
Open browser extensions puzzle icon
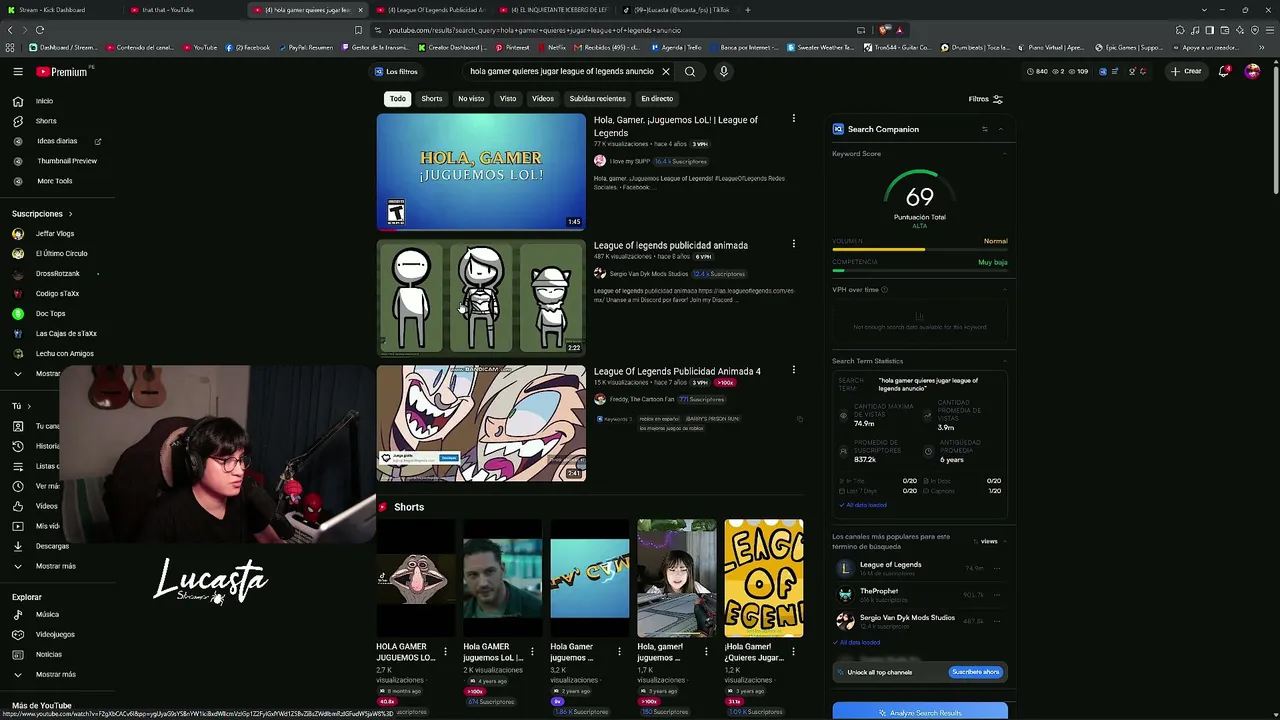click(1180, 30)
